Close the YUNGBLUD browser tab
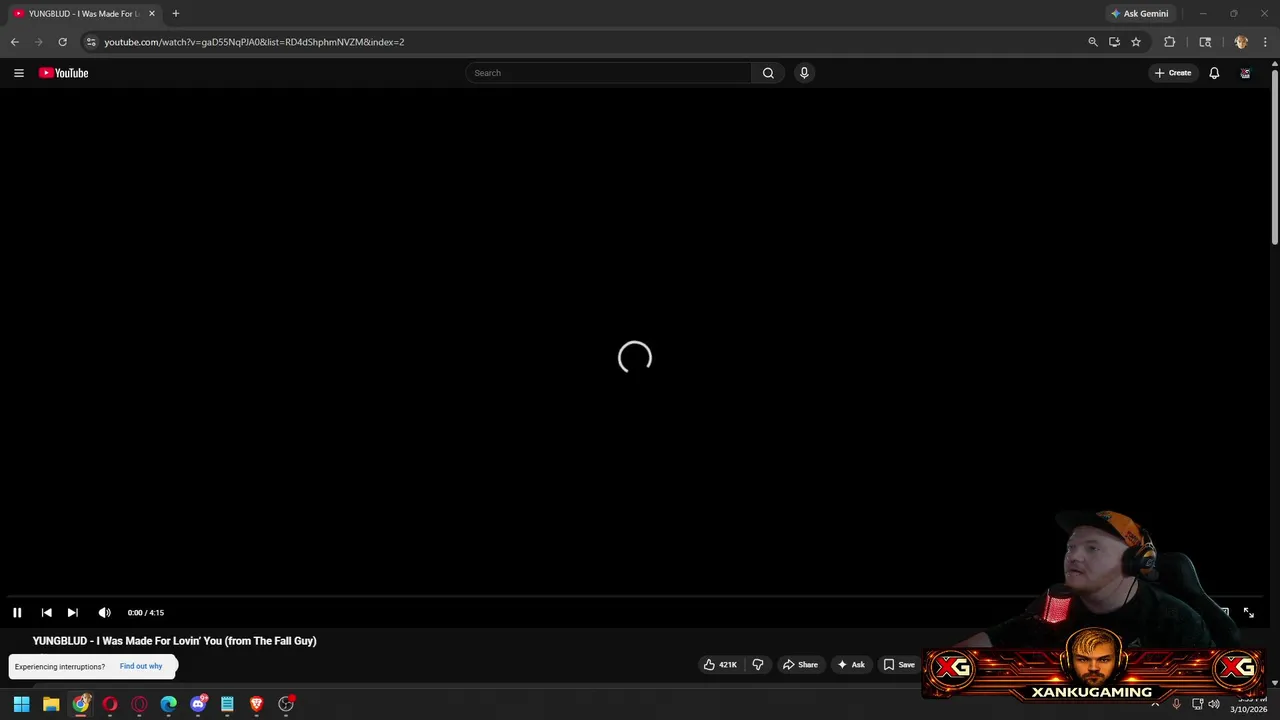 click(x=152, y=14)
